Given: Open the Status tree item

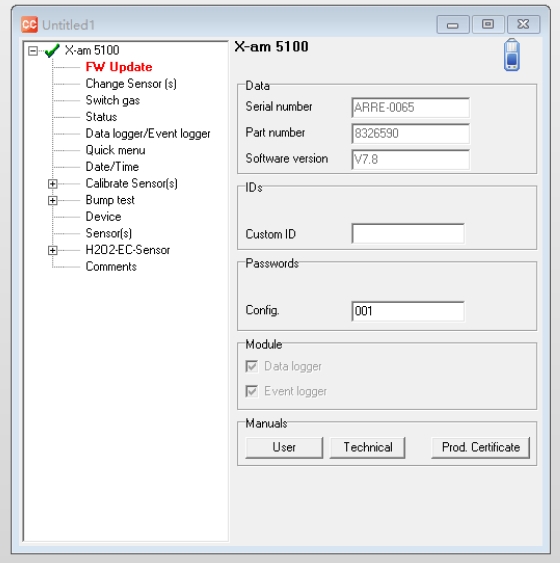Looking at the screenshot, I should pyautogui.click(x=101, y=117).
